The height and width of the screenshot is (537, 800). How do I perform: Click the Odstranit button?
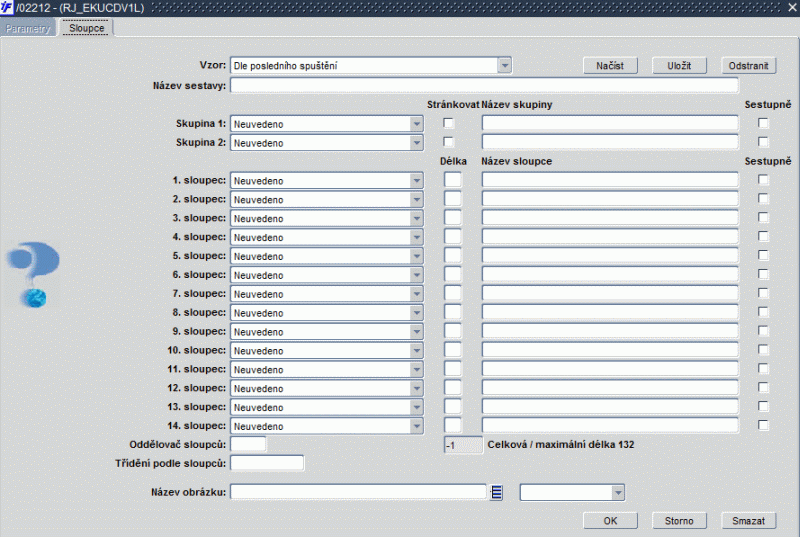coord(748,65)
